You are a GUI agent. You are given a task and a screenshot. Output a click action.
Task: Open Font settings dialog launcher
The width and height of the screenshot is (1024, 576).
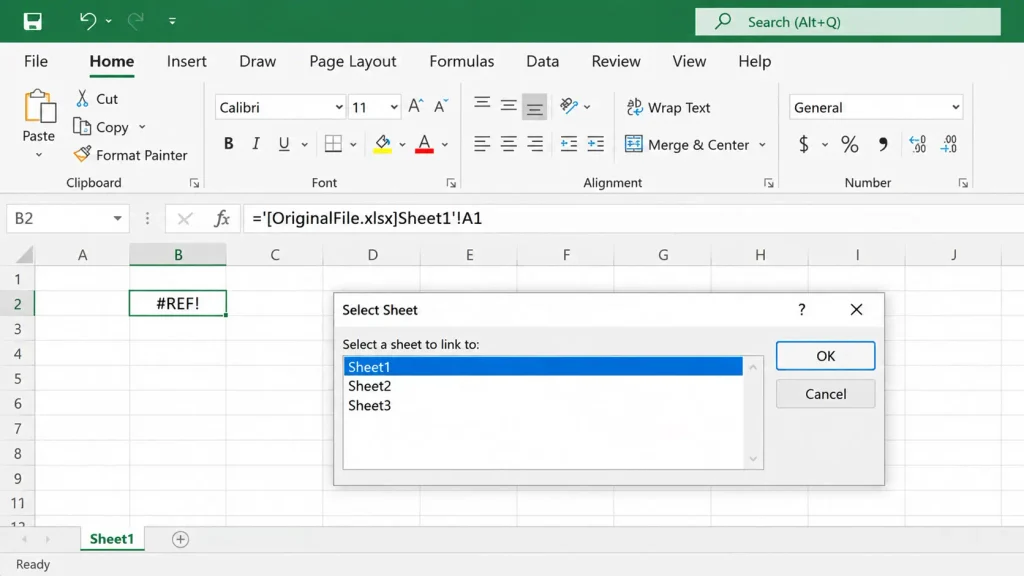pos(451,184)
